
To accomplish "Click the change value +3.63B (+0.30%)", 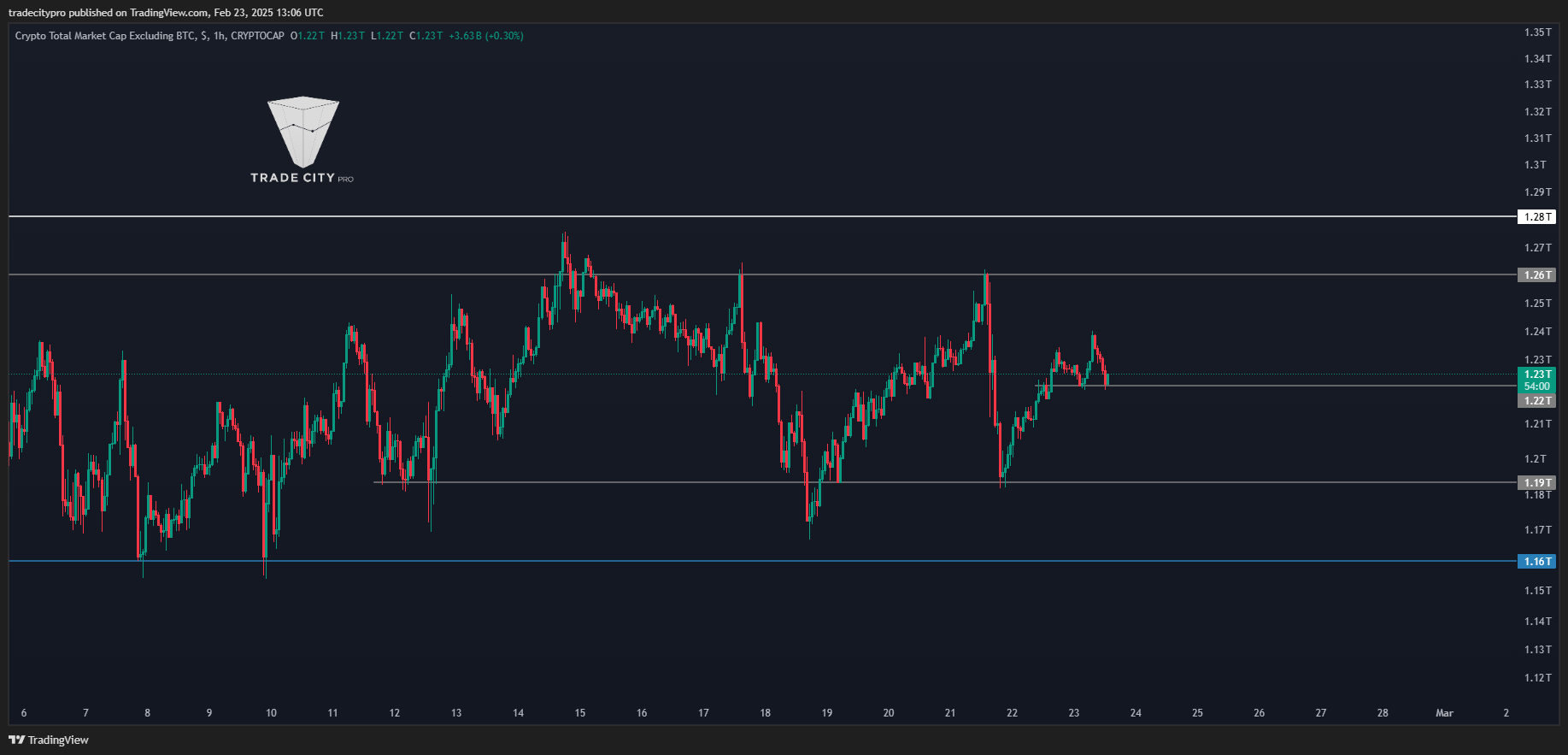I will 486,36.
